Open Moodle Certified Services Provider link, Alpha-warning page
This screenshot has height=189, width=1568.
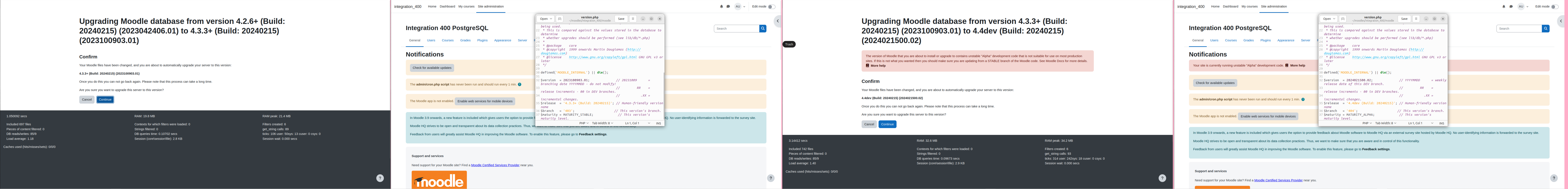click(1278, 180)
